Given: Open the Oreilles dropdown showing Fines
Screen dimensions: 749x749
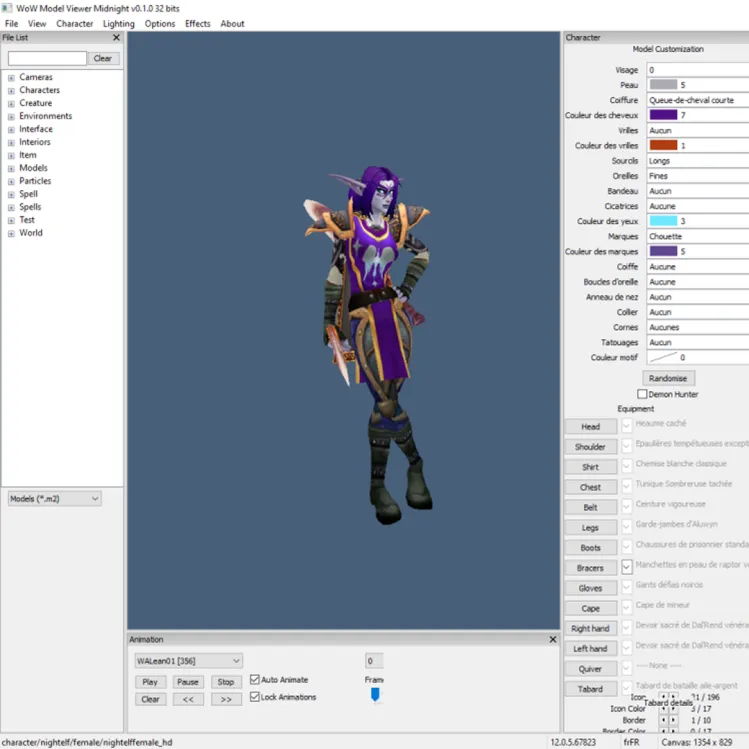Looking at the screenshot, I should pyautogui.click(x=698, y=176).
